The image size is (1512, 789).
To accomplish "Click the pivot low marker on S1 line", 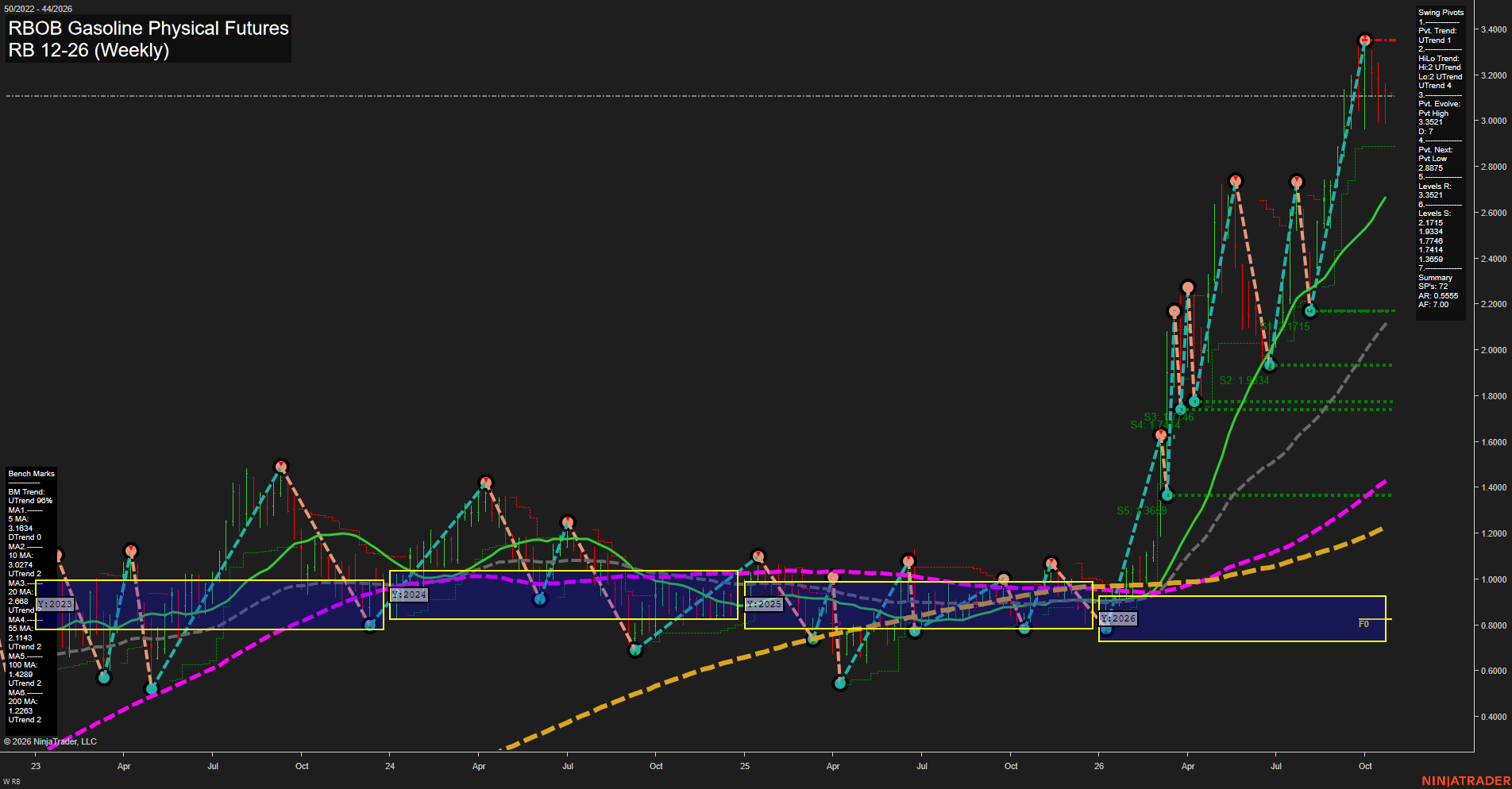I will (x=1310, y=310).
